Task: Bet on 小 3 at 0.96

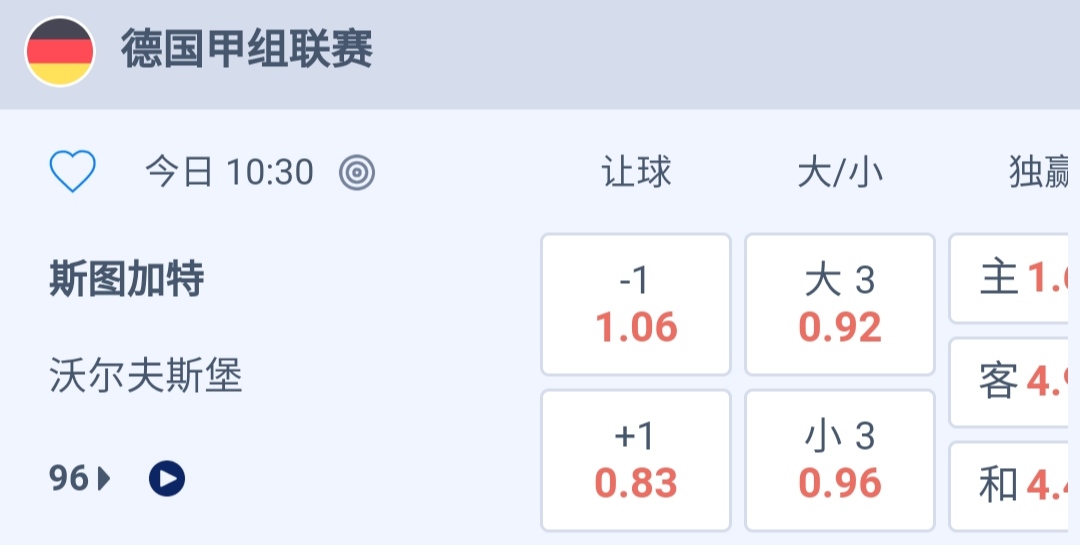Action: (840, 460)
